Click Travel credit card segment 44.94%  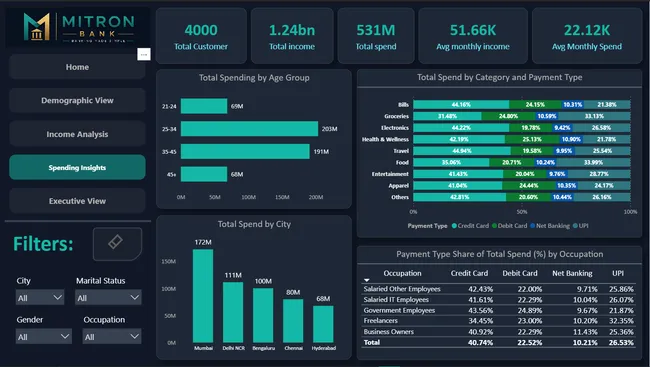pos(462,151)
